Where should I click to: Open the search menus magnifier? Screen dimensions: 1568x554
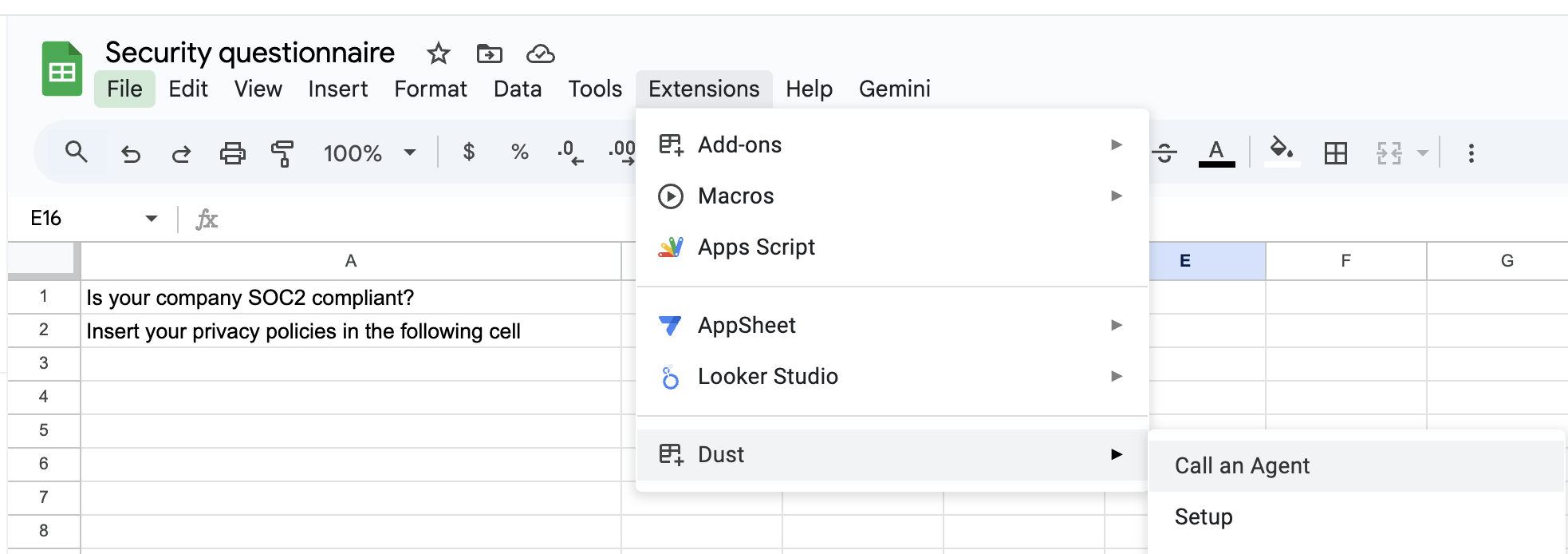[x=76, y=152]
